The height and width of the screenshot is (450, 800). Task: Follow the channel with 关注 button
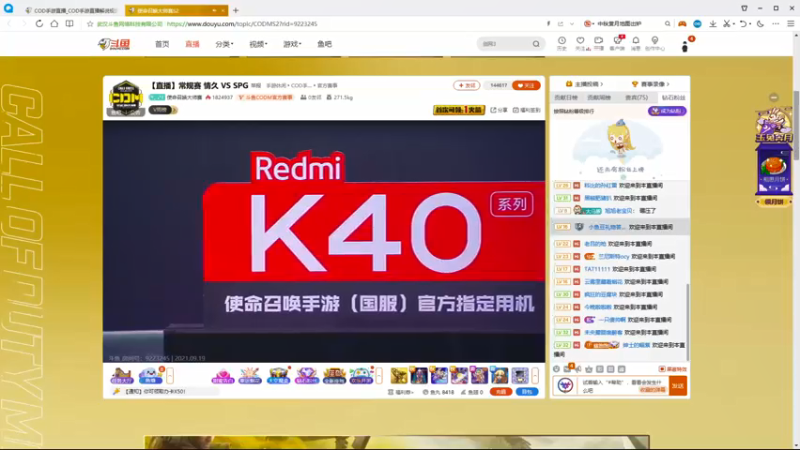[526, 86]
